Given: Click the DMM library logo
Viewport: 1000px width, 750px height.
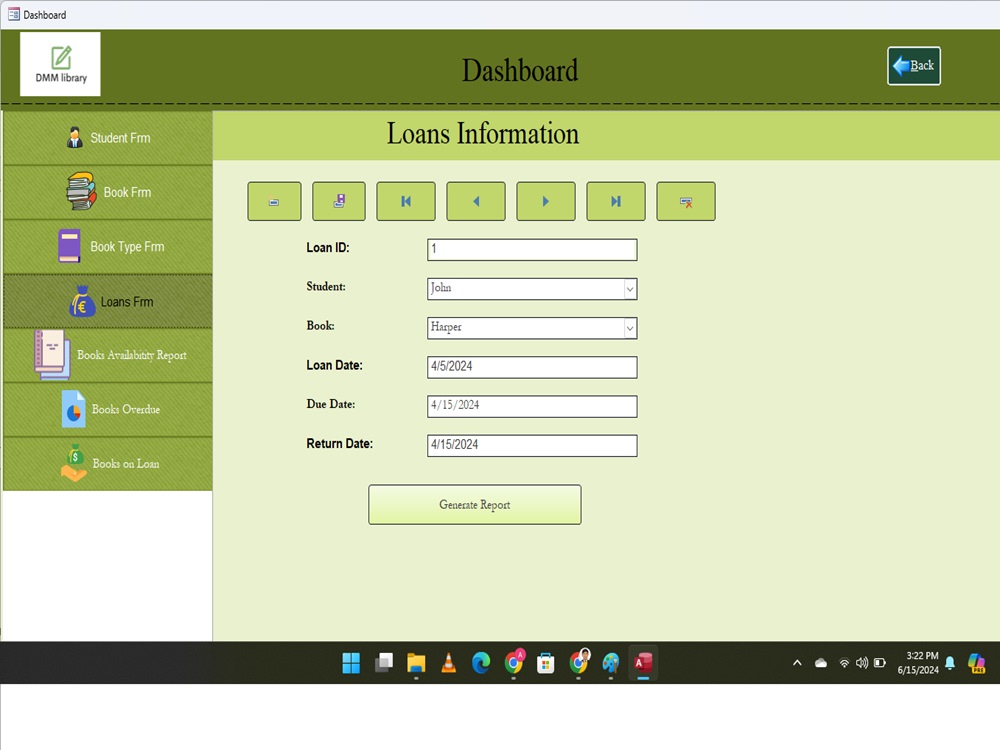Looking at the screenshot, I should 61,64.
